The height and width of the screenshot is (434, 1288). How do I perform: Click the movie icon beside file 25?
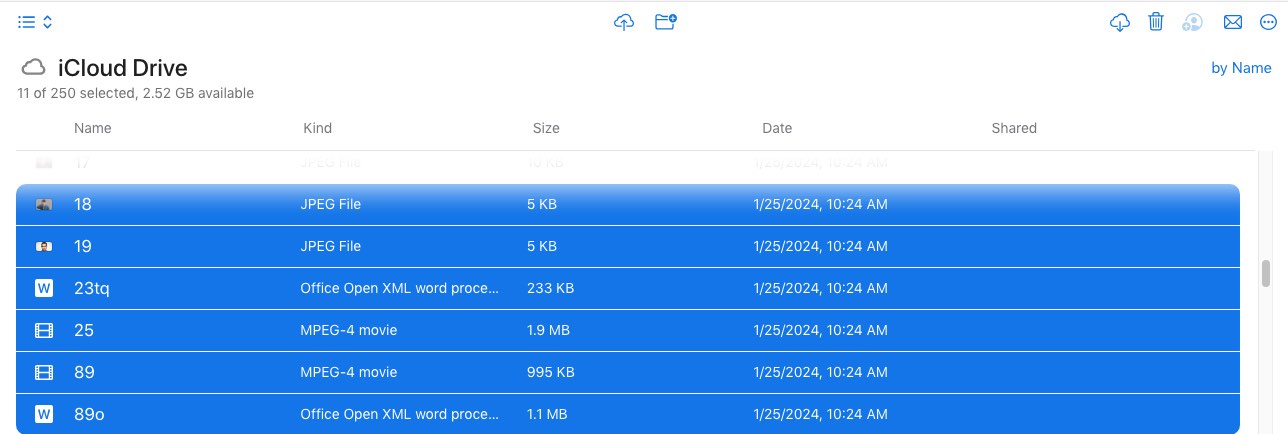click(44, 330)
